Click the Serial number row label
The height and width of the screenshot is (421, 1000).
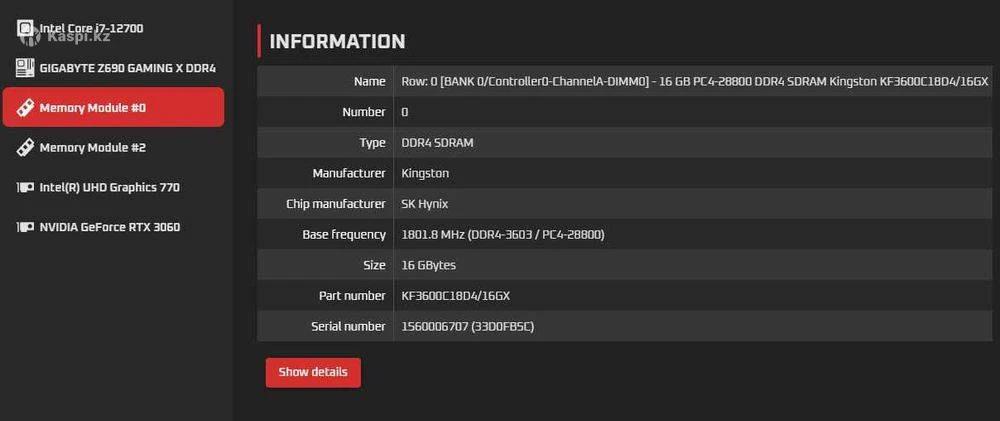point(348,326)
